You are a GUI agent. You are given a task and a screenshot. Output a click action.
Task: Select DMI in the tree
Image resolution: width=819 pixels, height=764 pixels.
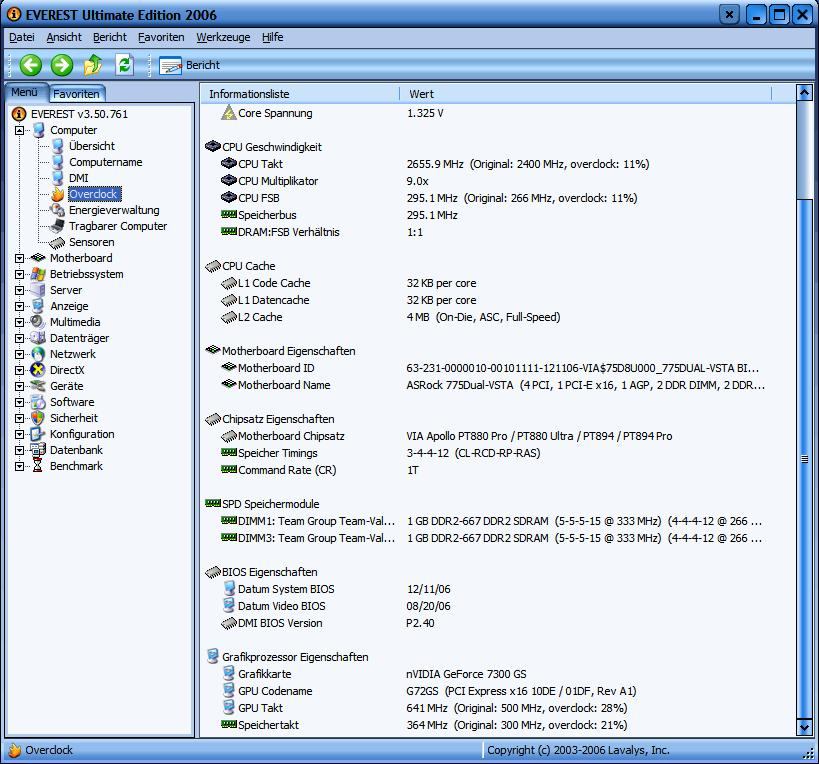pyautogui.click(x=79, y=178)
